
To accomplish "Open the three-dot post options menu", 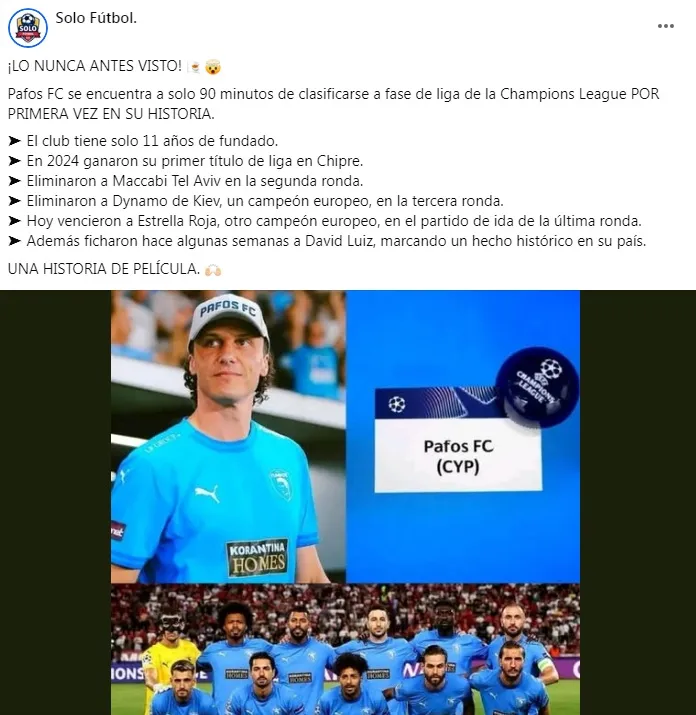I will coord(665,26).
